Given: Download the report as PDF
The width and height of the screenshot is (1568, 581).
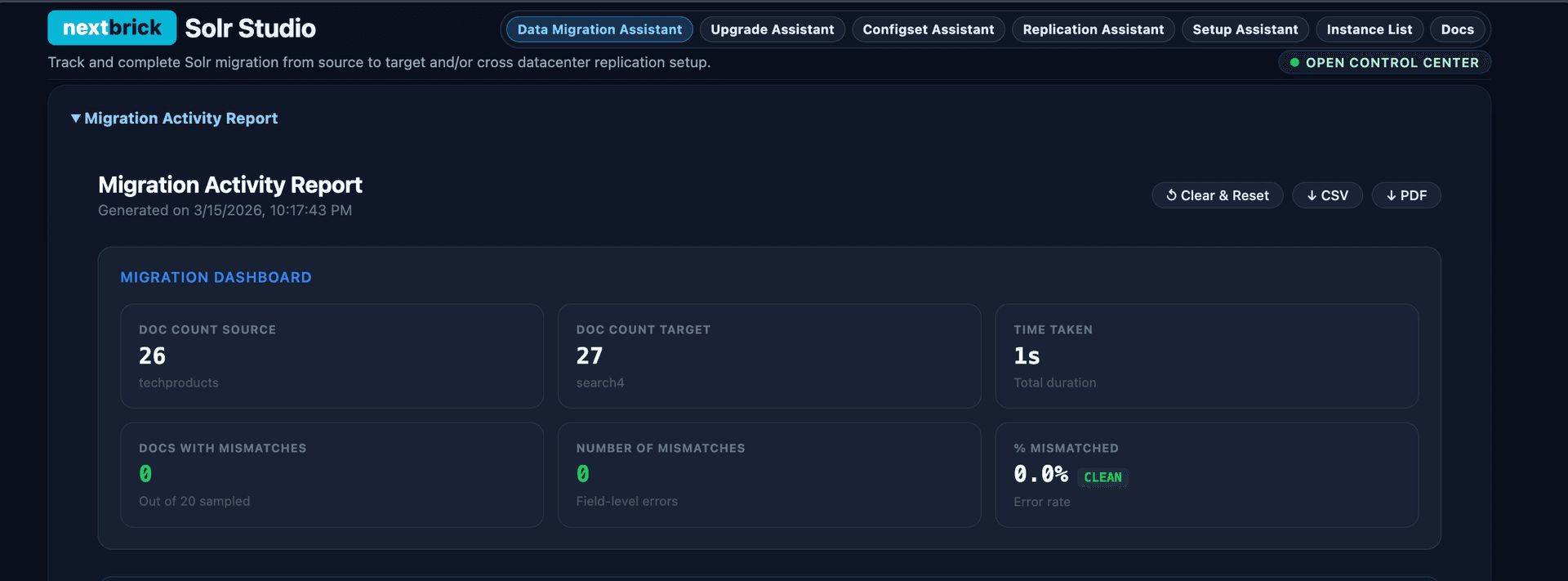Looking at the screenshot, I should [x=1406, y=195].
